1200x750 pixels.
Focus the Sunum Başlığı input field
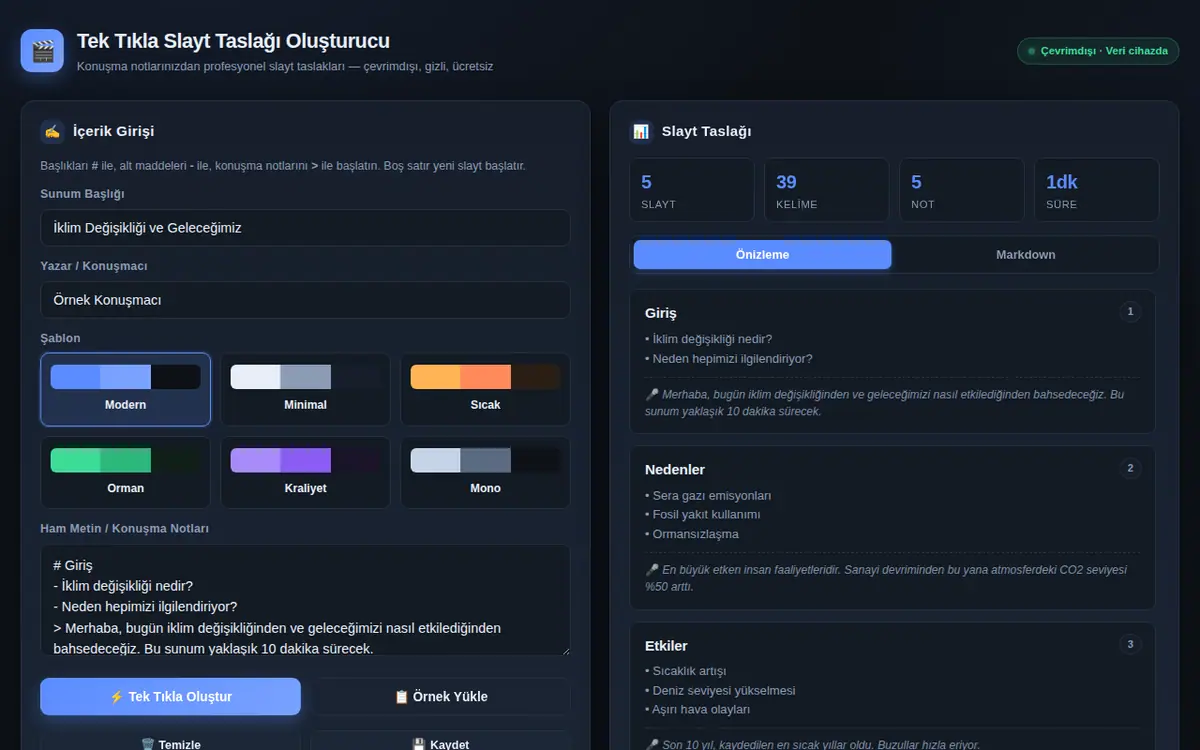tap(306, 228)
